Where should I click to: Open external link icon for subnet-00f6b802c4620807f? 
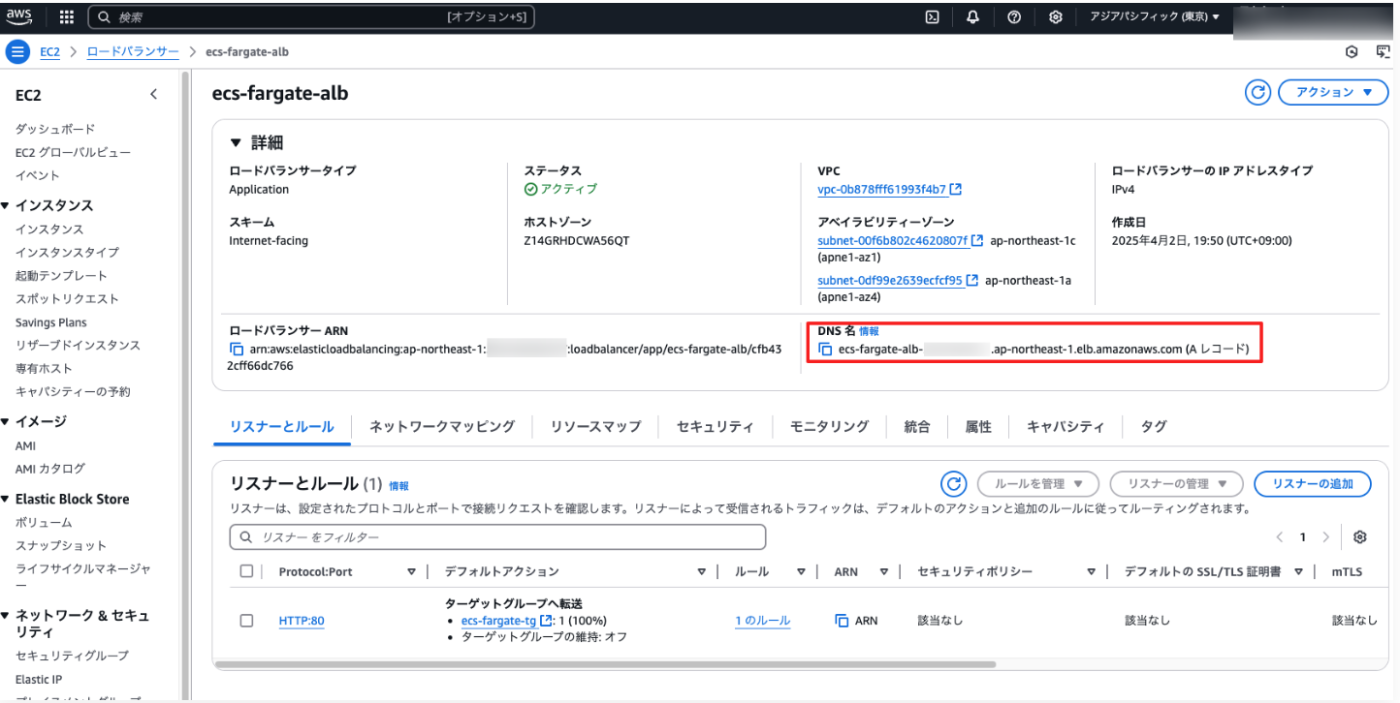977,241
